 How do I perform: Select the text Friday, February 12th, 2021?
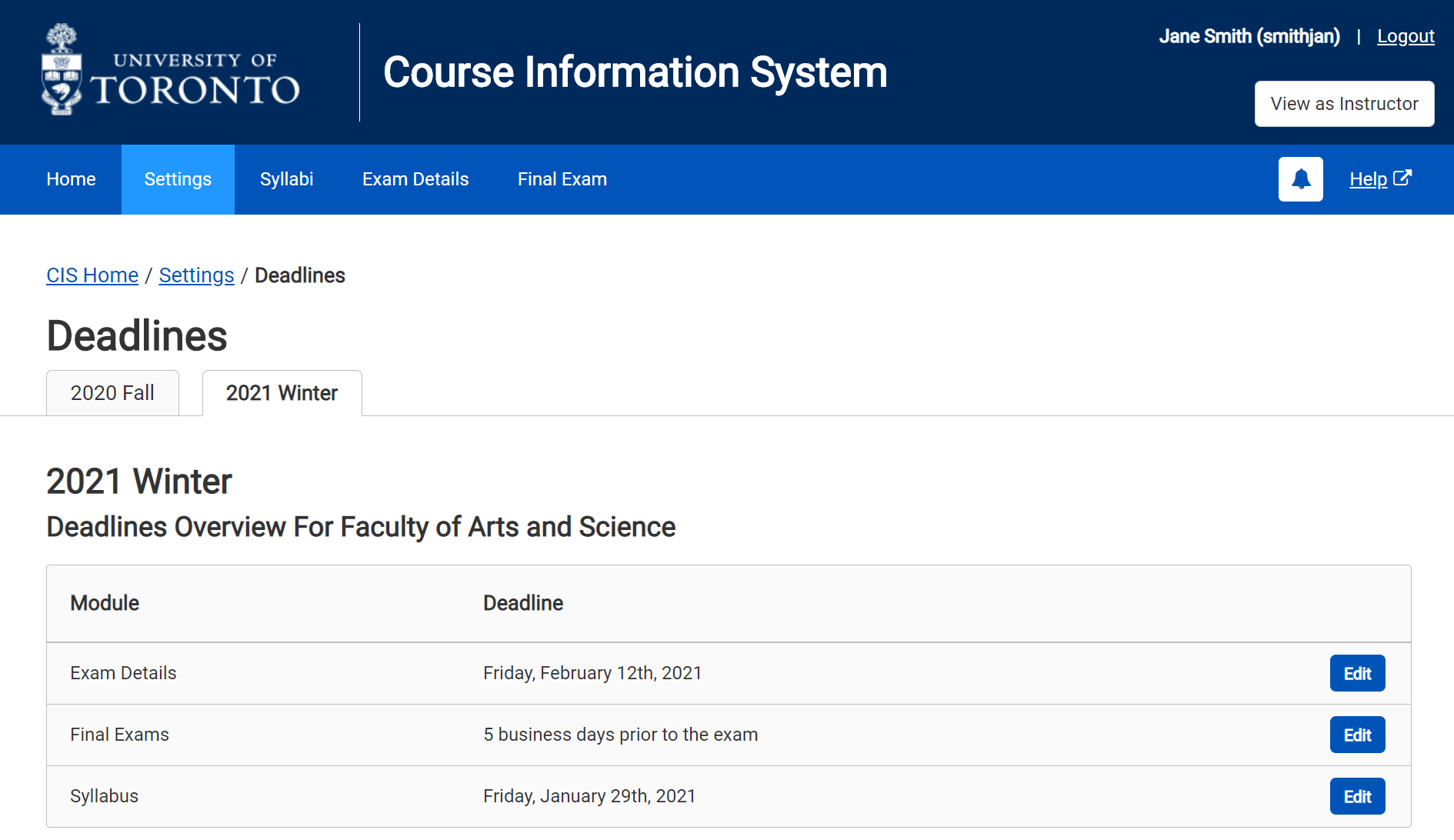pos(592,673)
